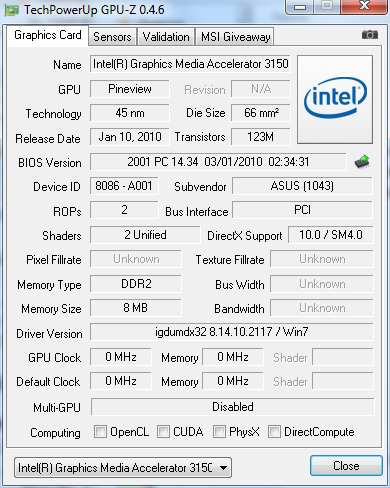Click the Pixel Fillrate Unknown field
This screenshot has height=488, width=390.
[x=136, y=259]
